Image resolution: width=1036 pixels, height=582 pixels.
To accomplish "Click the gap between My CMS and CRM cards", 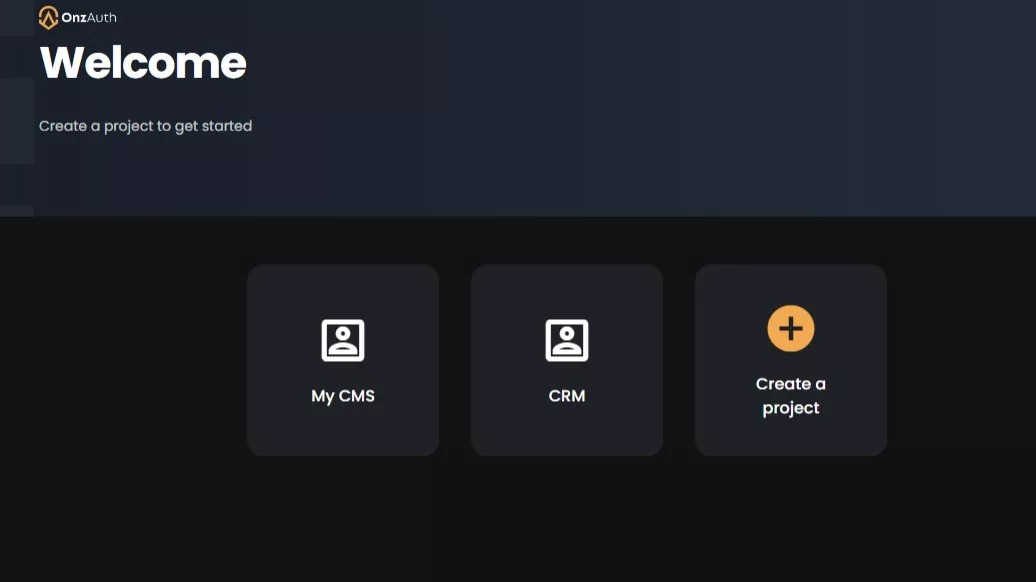I will pyautogui.click(x=455, y=360).
